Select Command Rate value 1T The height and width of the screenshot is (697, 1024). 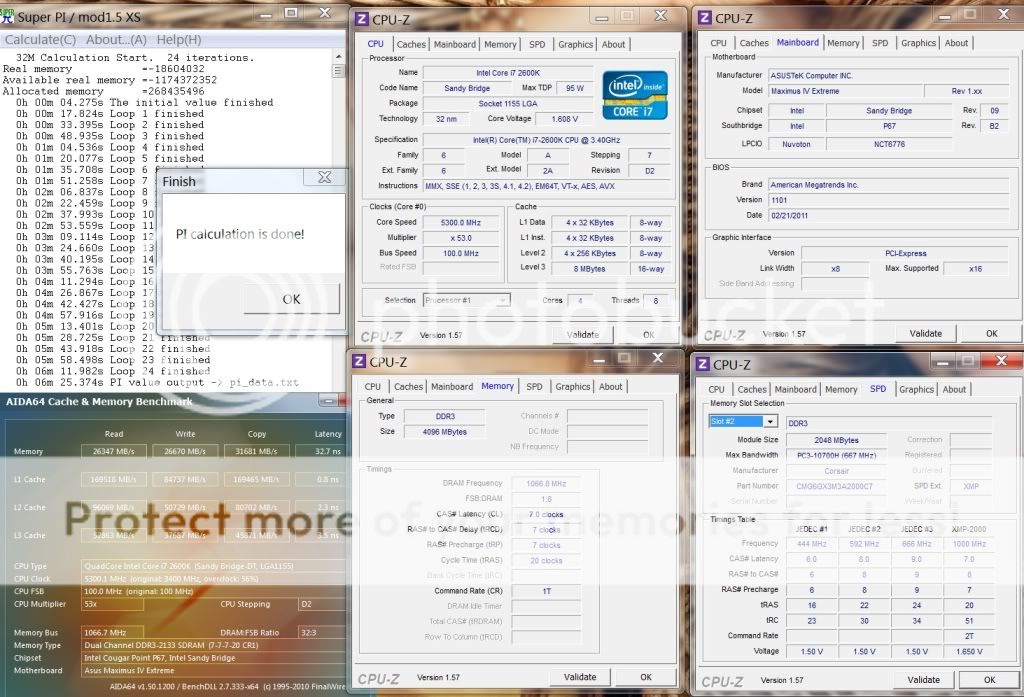click(x=547, y=591)
